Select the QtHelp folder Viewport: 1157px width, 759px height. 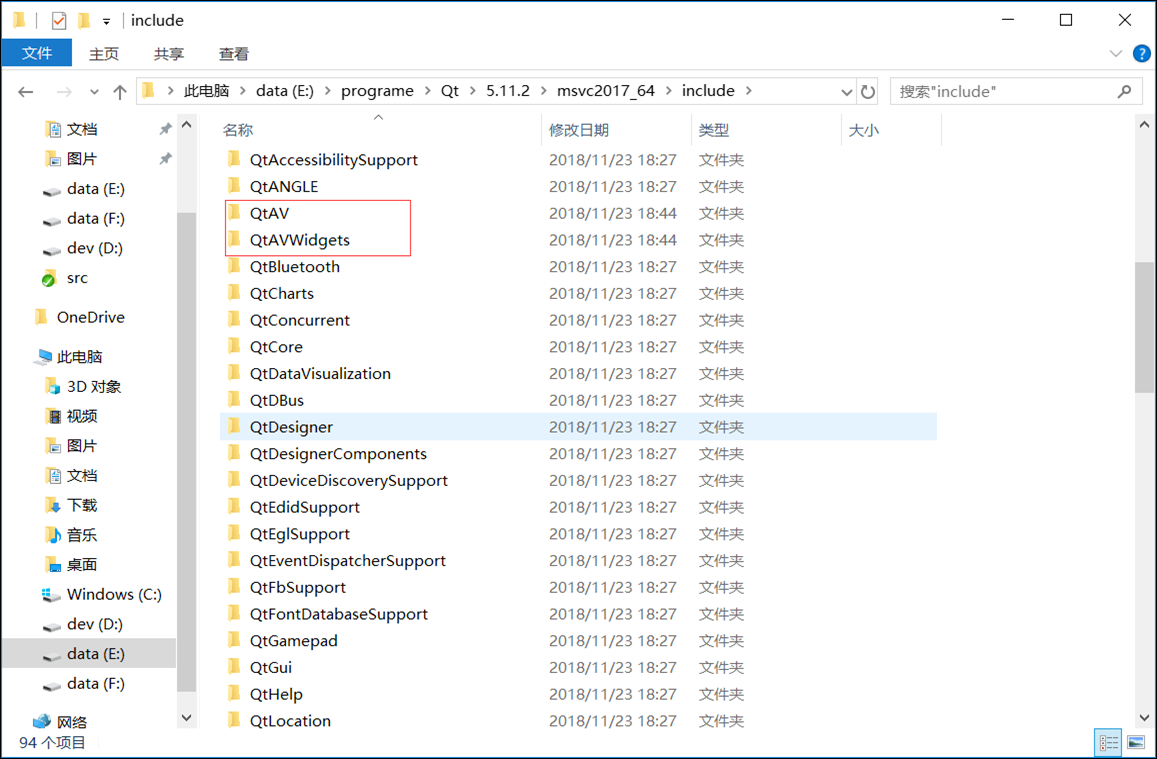pyautogui.click(x=276, y=694)
